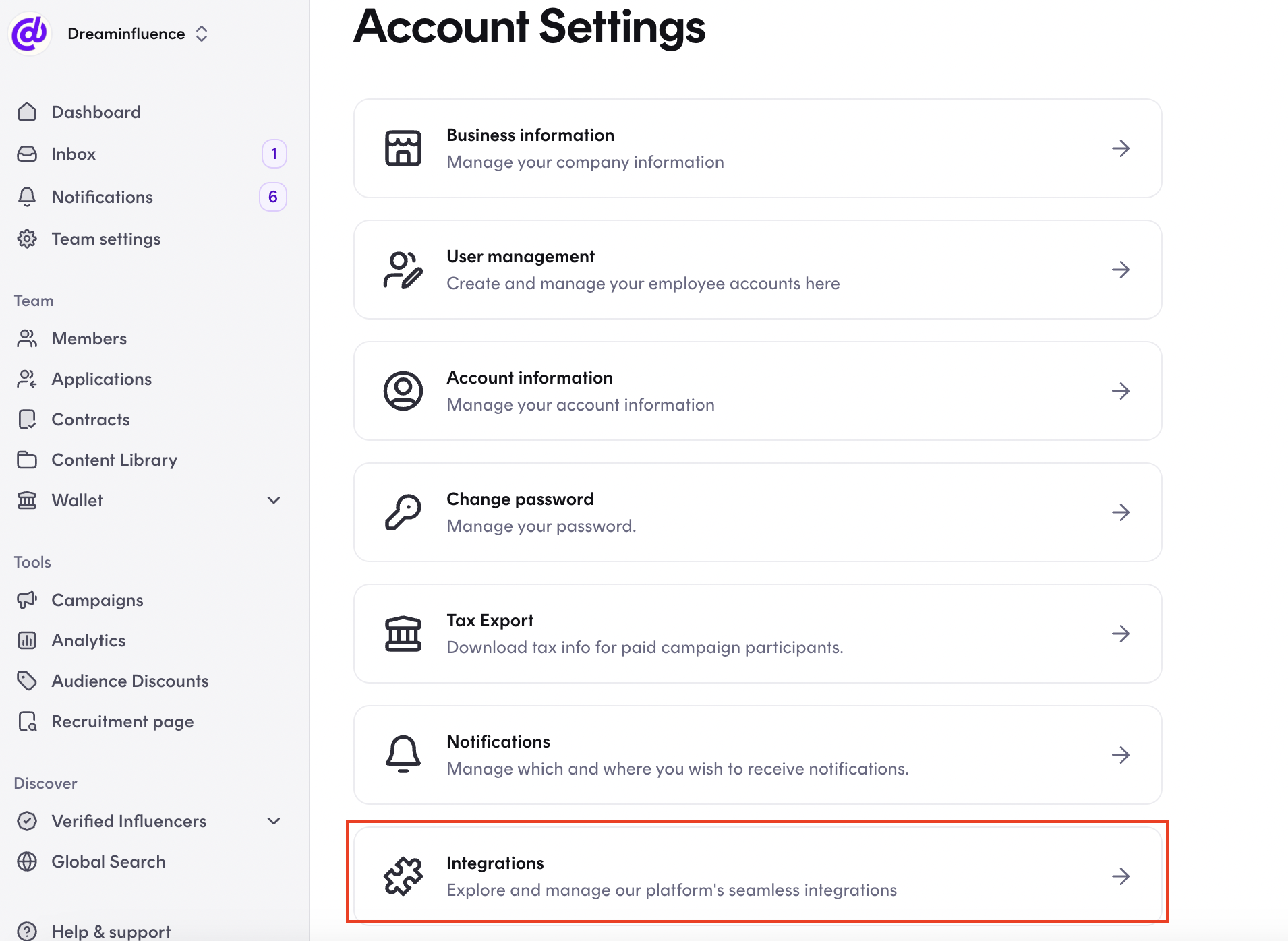Click 'Create and manage your employee accounts here'
The image size is (1288, 941).
(x=643, y=284)
